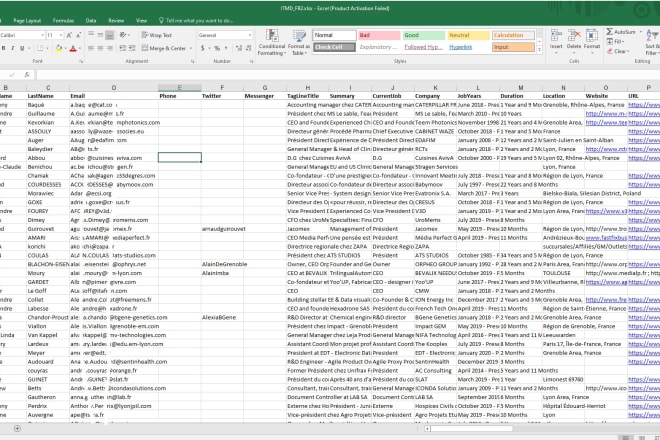
Task: Increase decimal places
Action: [x=239, y=48]
